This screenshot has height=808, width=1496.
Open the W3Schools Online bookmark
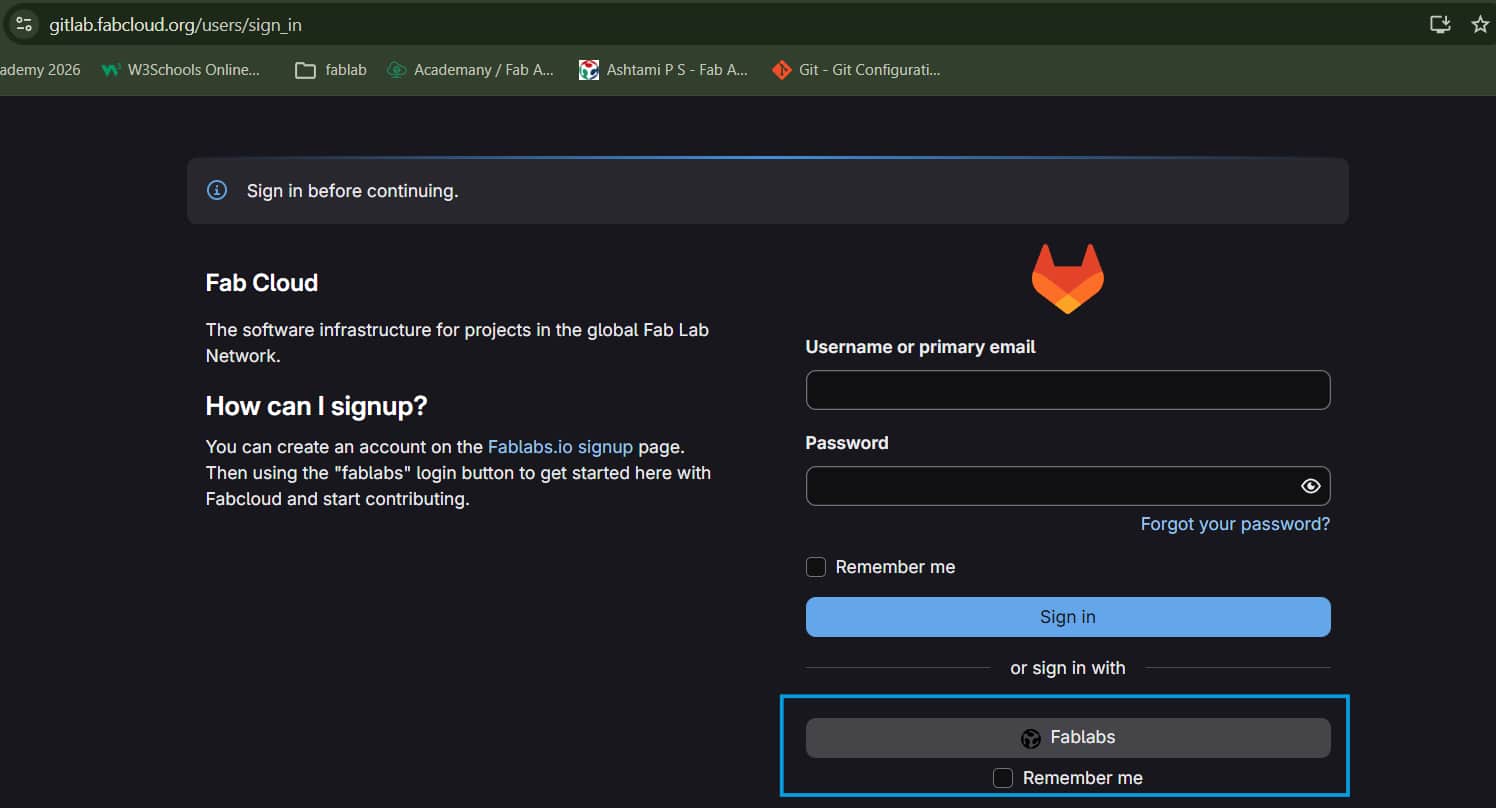[180, 70]
